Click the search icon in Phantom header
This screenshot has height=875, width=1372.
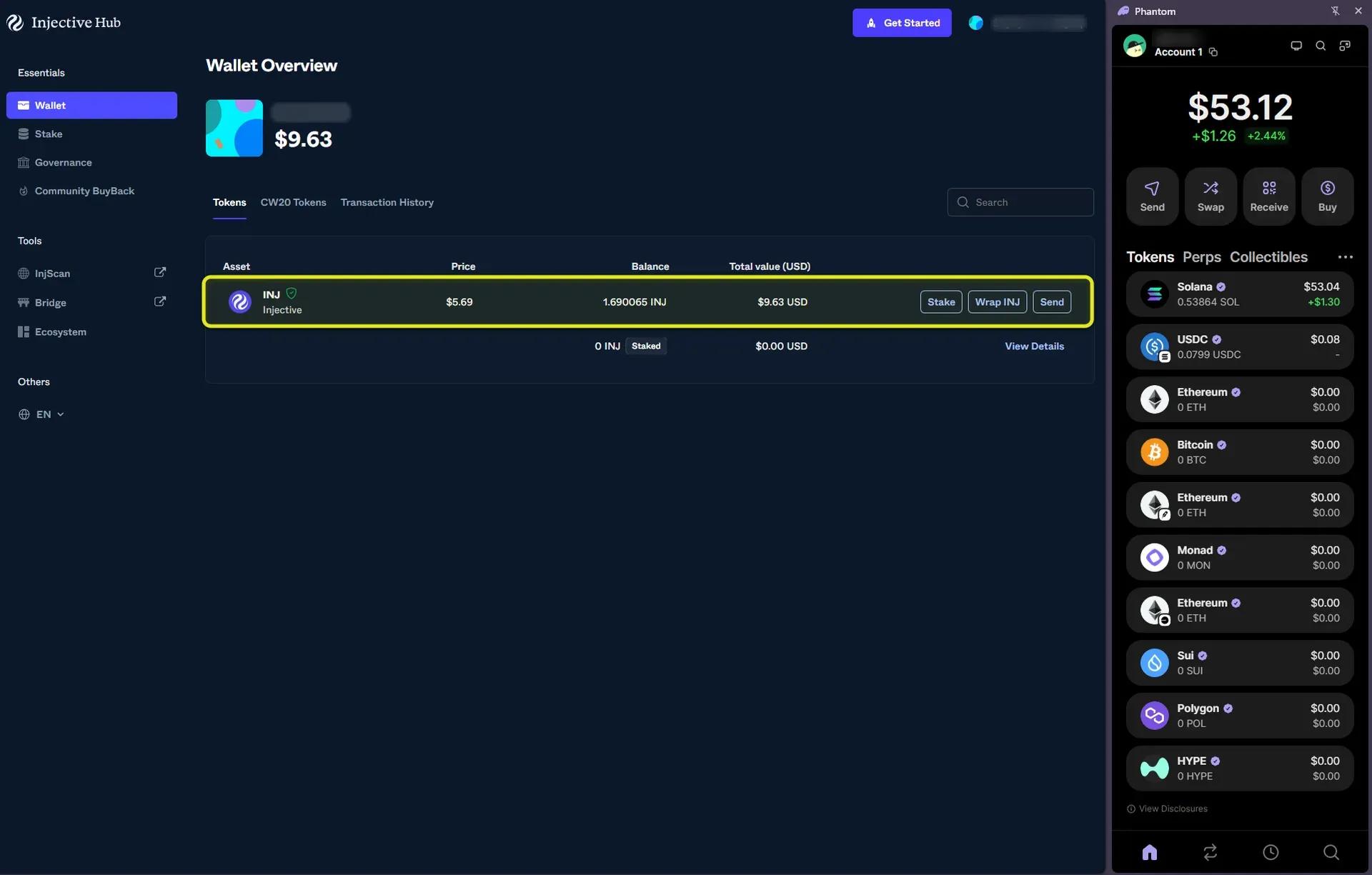(1321, 46)
